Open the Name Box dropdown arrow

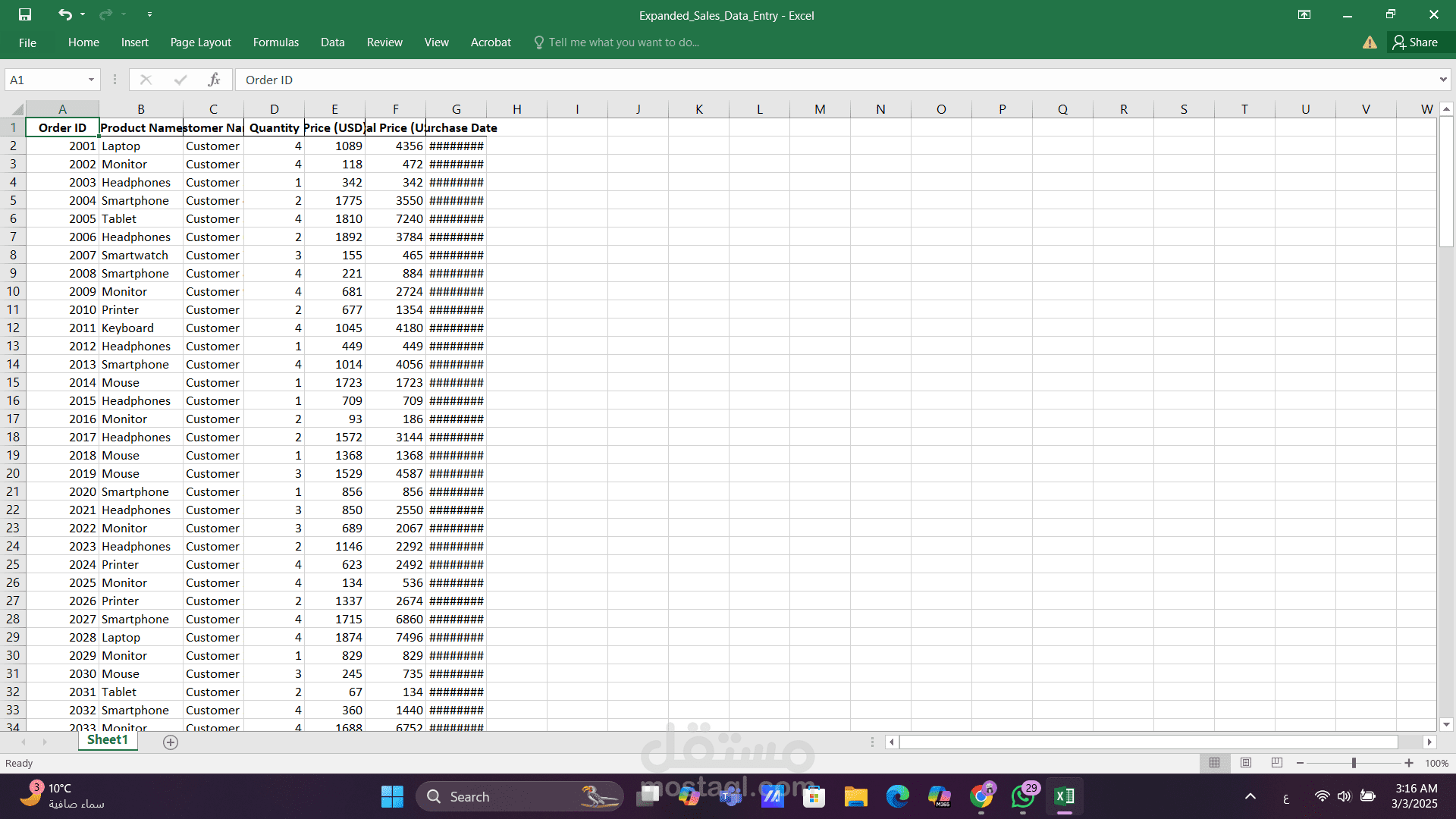click(91, 80)
